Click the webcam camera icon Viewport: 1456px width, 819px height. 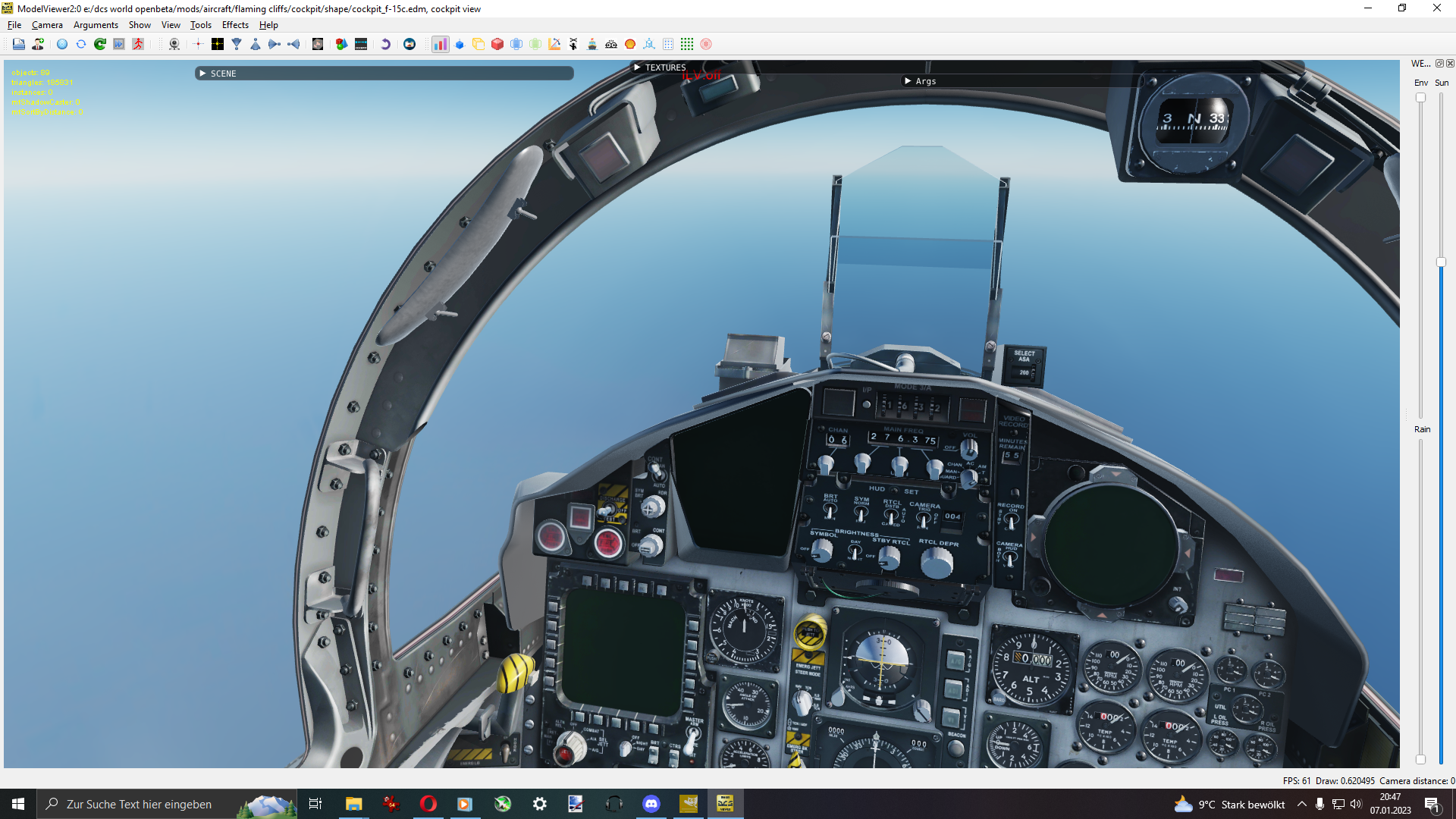(x=174, y=44)
